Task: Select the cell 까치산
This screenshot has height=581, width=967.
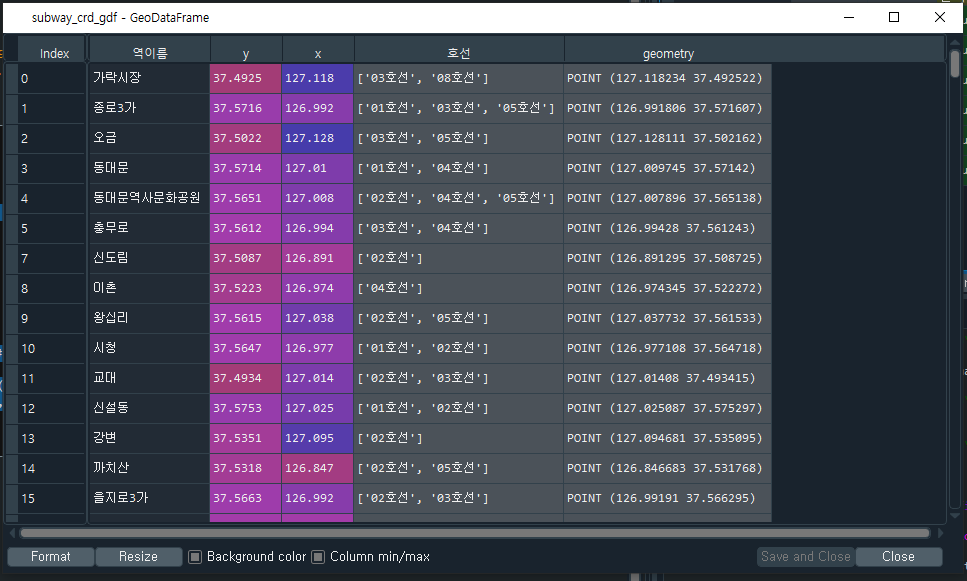Action: [x=149, y=468]
